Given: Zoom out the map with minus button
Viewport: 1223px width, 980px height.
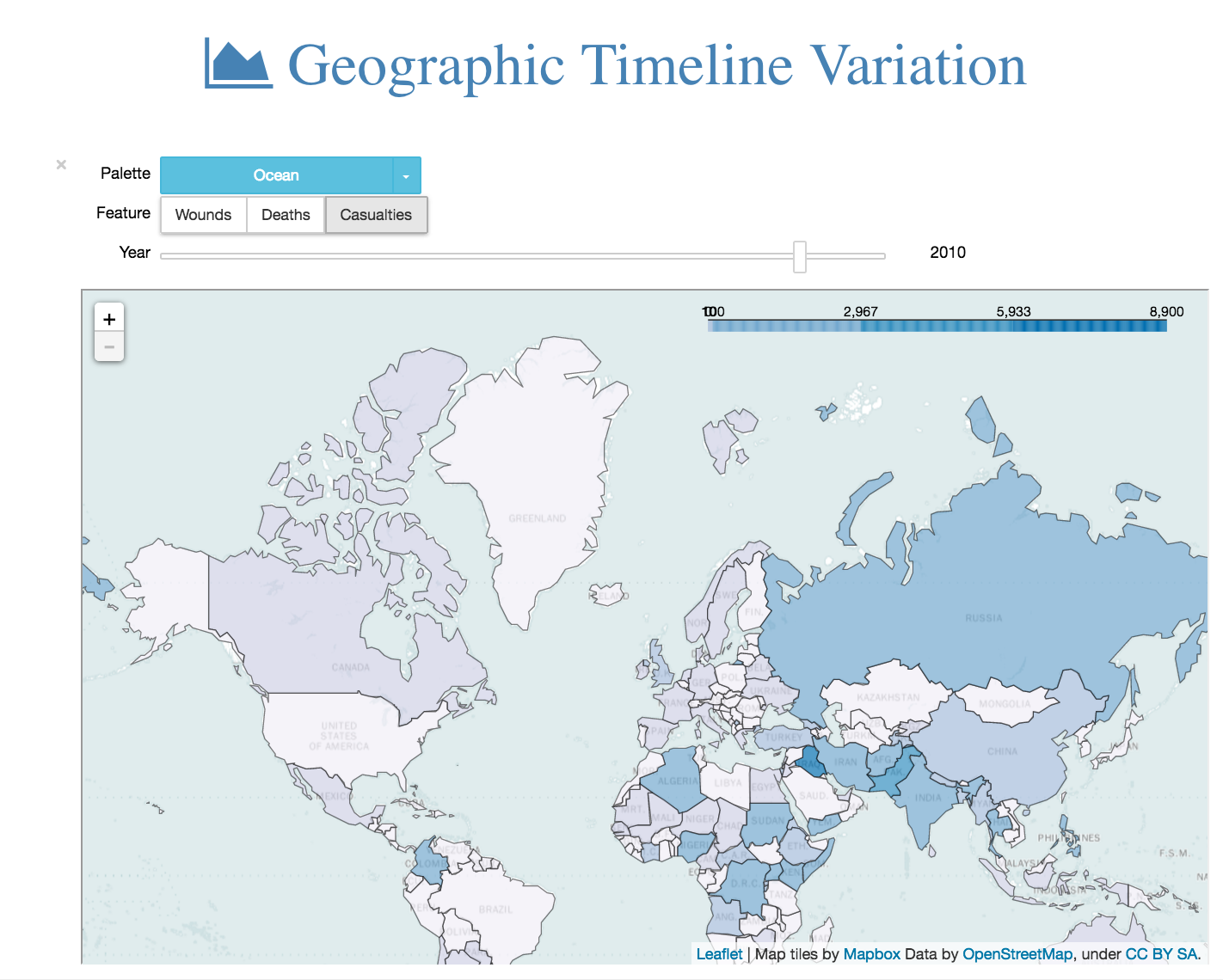Looking at the screenshot, I should coord(109,346).
